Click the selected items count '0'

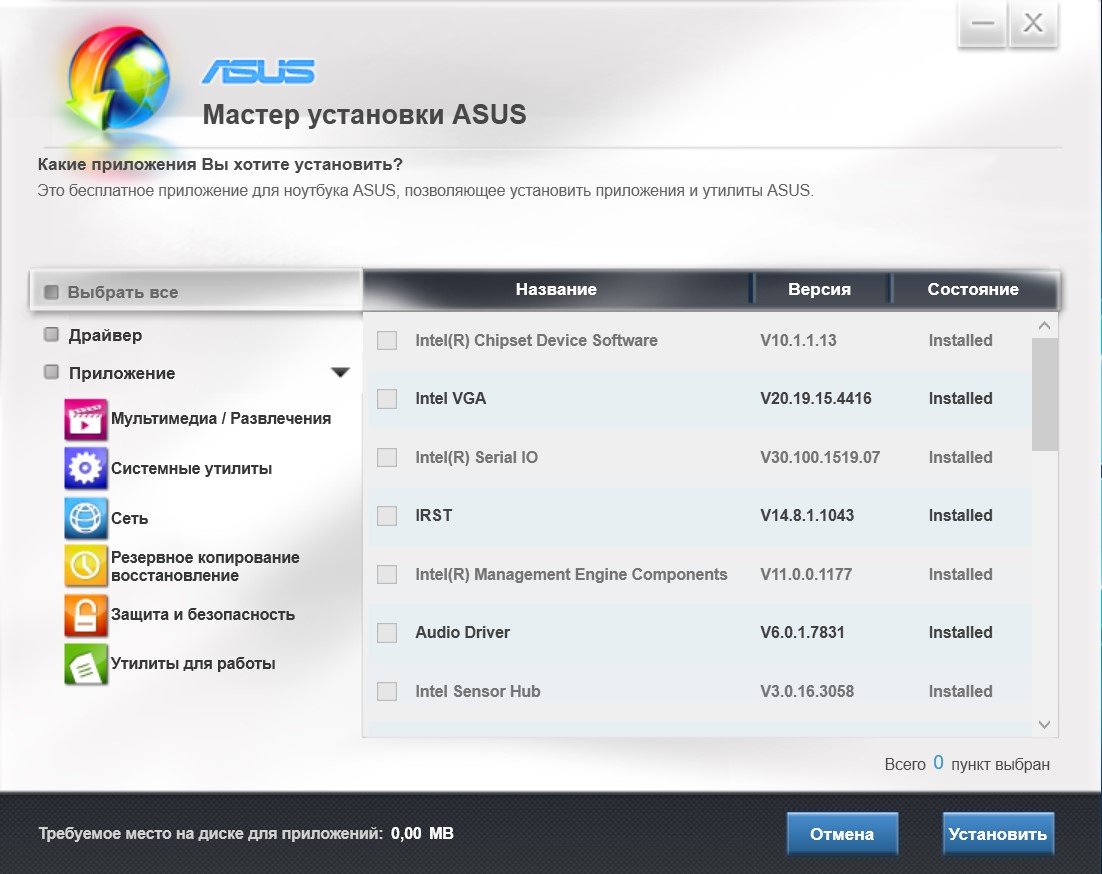coord(938,763)
